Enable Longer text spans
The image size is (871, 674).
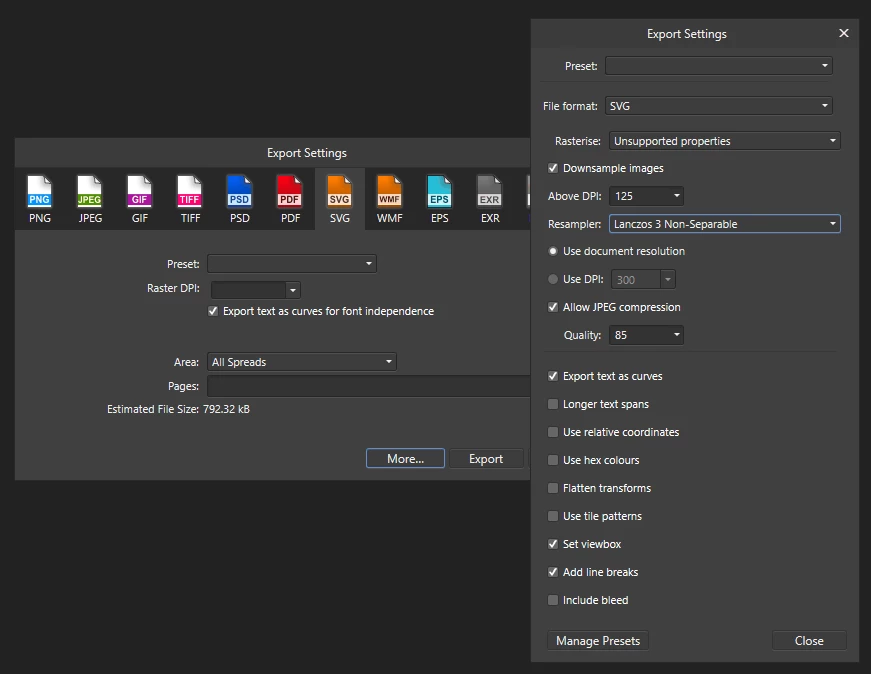tap(553, 404)
